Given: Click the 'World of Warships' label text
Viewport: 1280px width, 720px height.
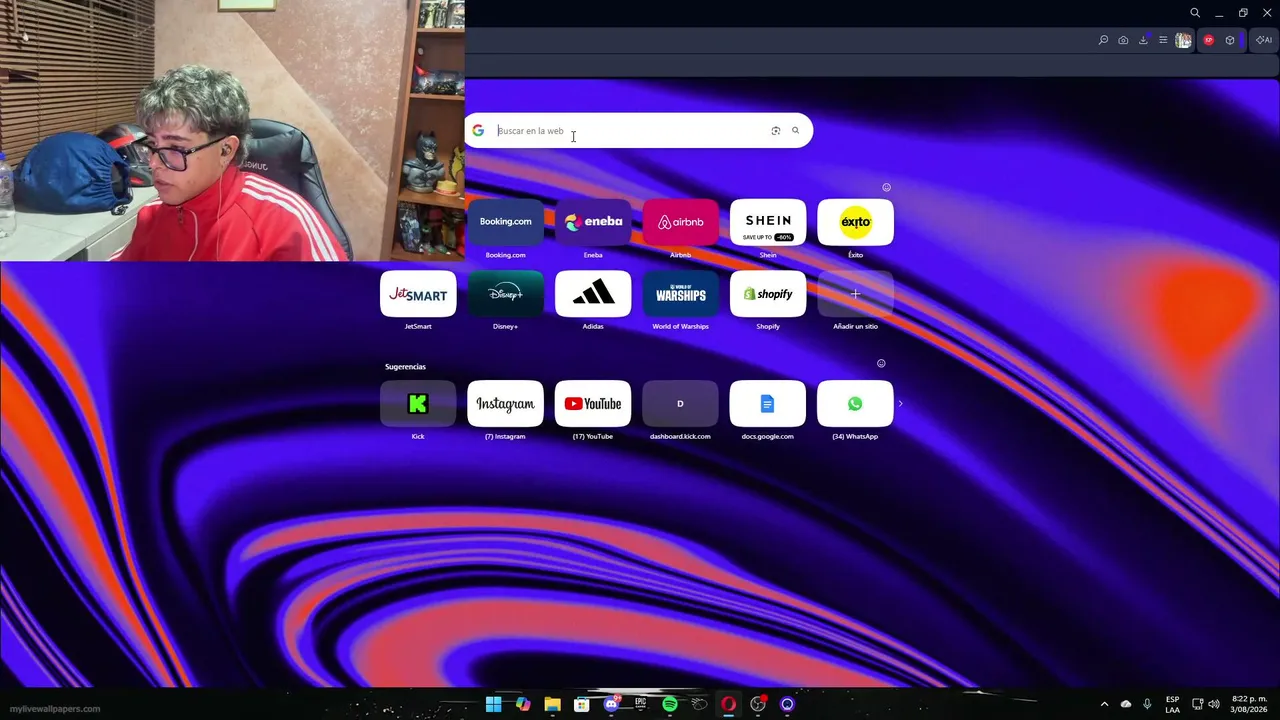Looking at the screenshot, I should click(680, 327).
